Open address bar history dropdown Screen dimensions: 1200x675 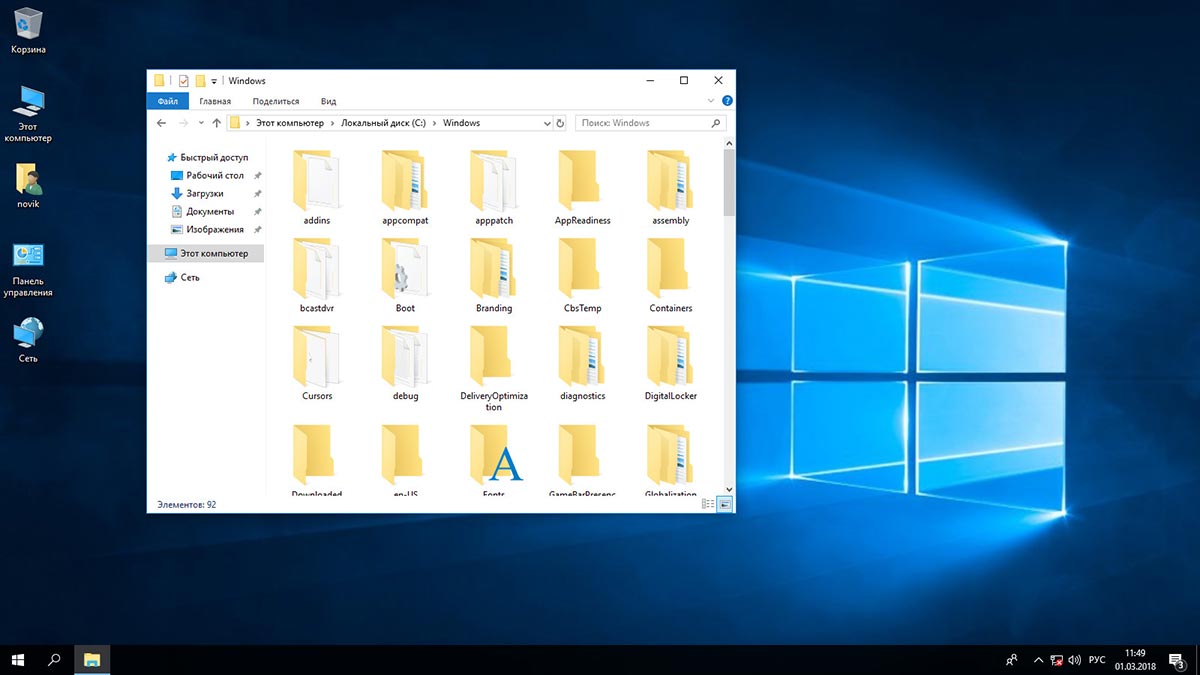(546, 123)
